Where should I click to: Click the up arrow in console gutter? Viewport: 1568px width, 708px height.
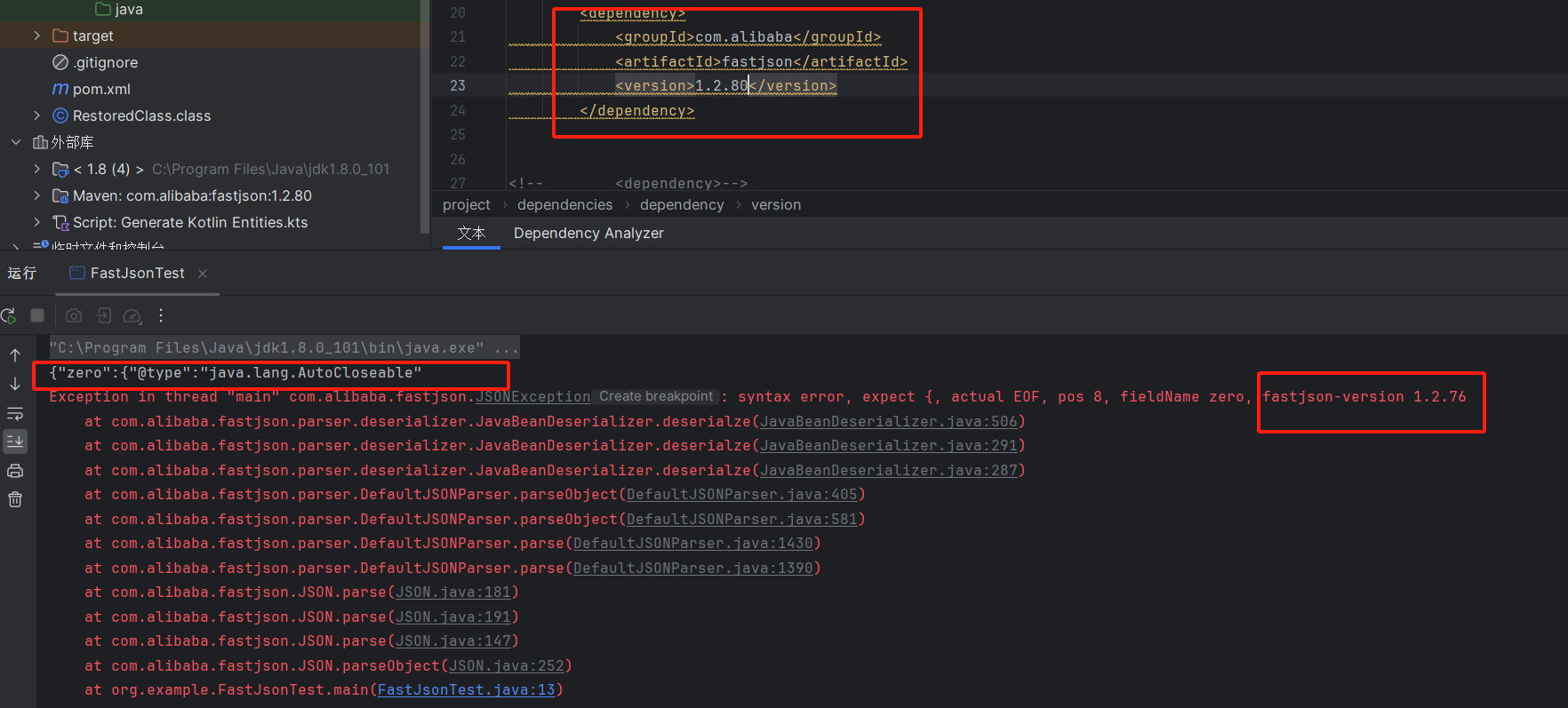(15, 354)
